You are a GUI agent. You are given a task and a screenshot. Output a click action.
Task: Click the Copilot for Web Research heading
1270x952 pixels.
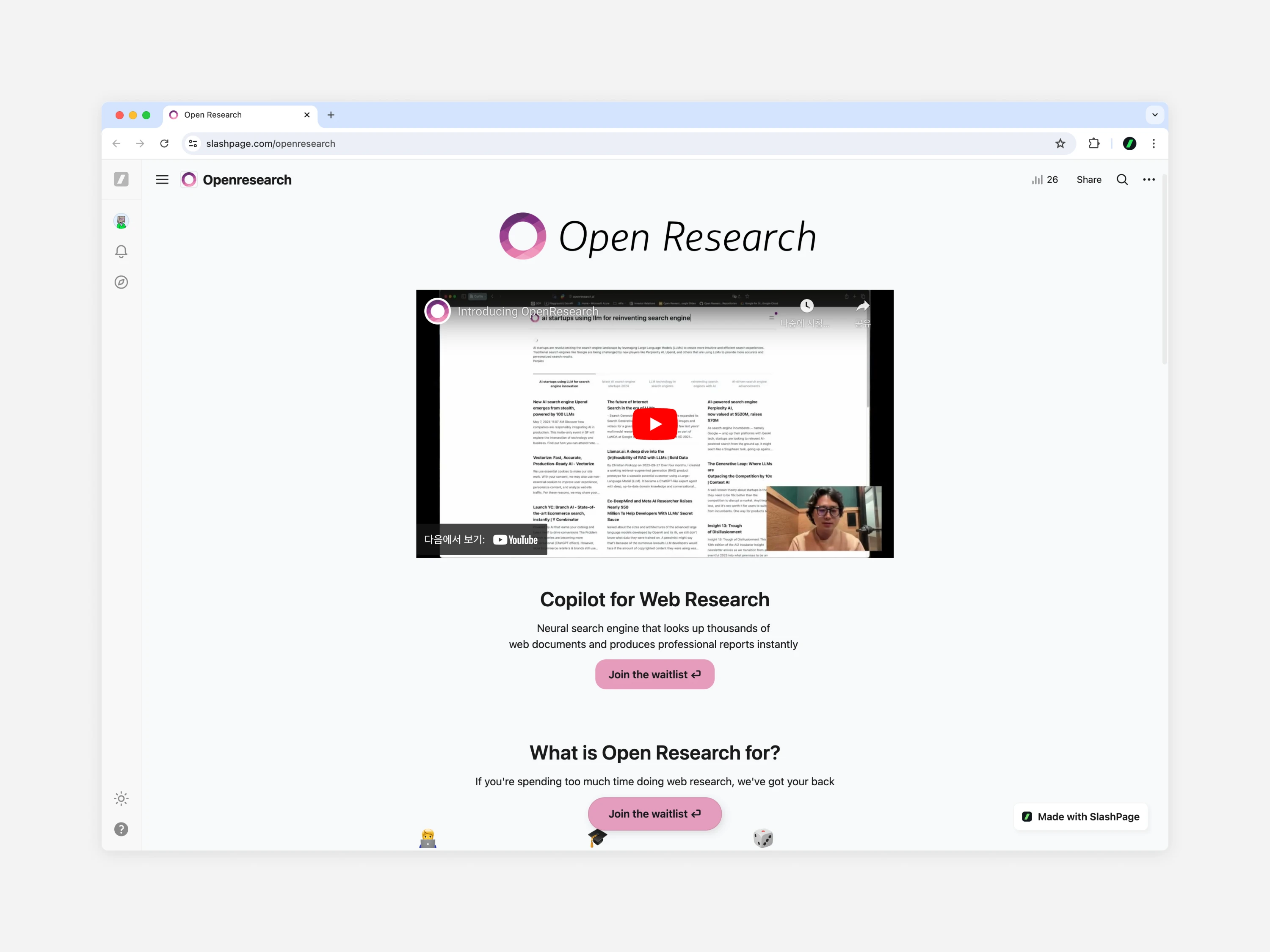[654, 600]
